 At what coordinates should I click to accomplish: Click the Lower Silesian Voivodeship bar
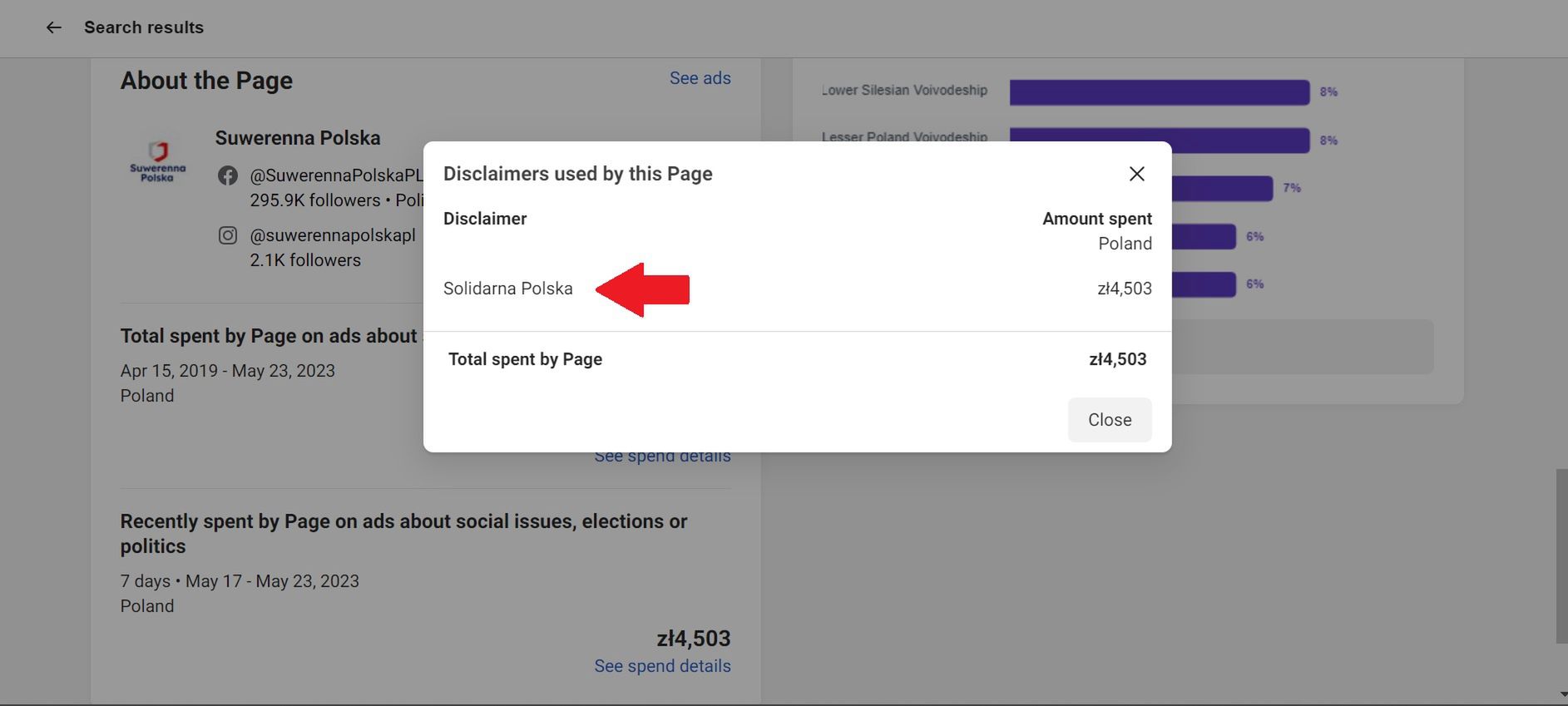point(1160,91)
